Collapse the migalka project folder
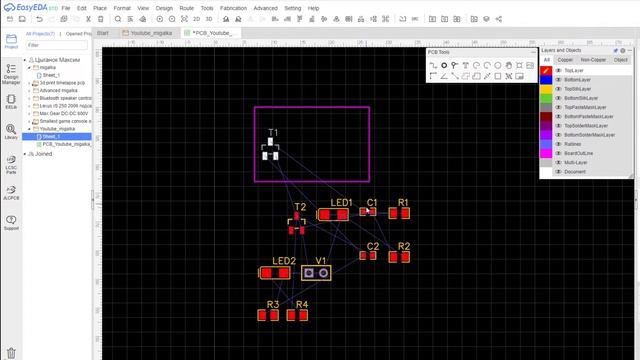 [29, 68]
